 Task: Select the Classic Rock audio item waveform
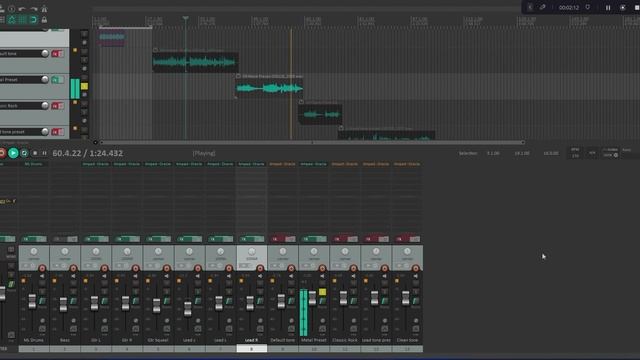click(321, 115)
